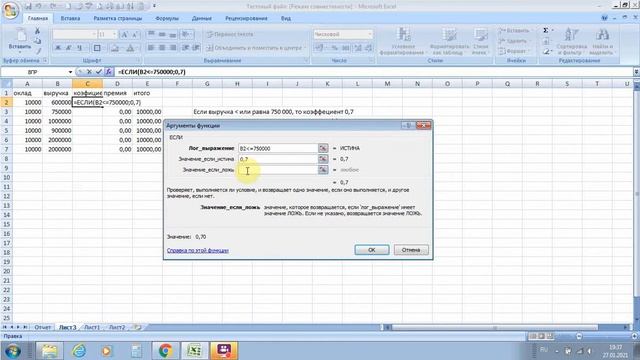Screen dimensions: 640x360
Task: Open Google Chrome from the taskbar
Action: click(165, 351)
